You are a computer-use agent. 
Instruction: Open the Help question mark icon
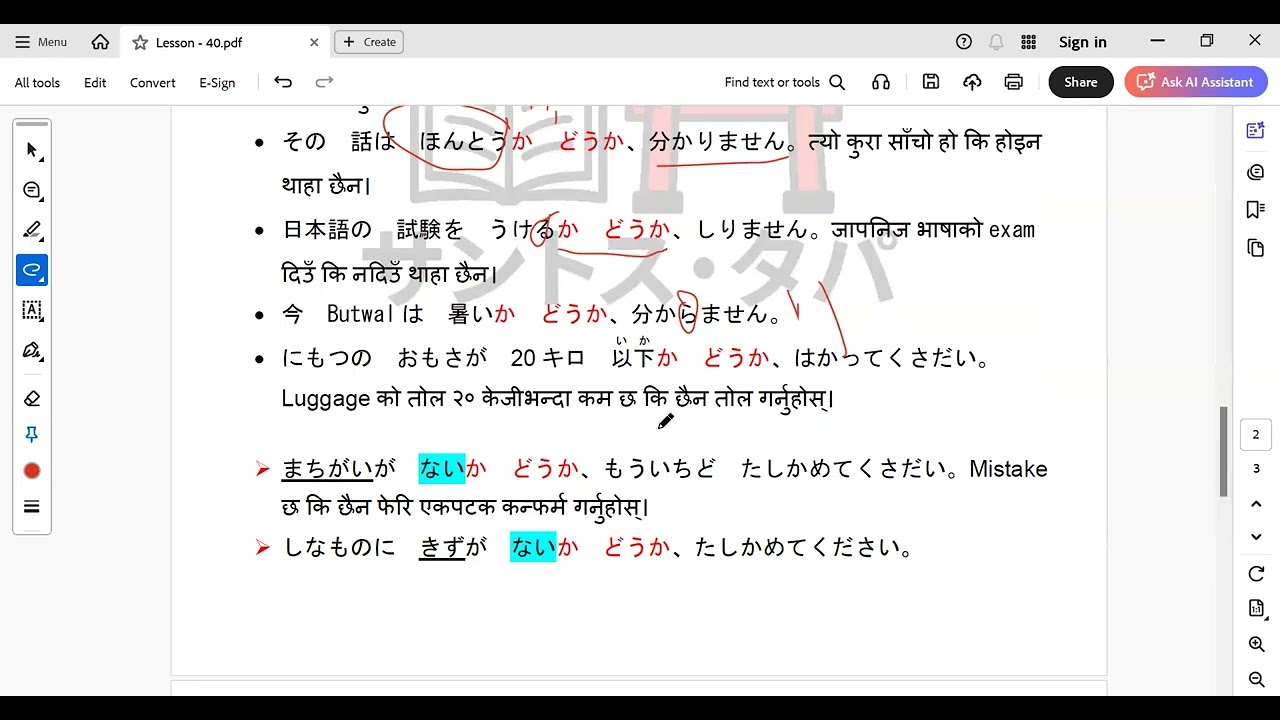(x=964, y=42)
